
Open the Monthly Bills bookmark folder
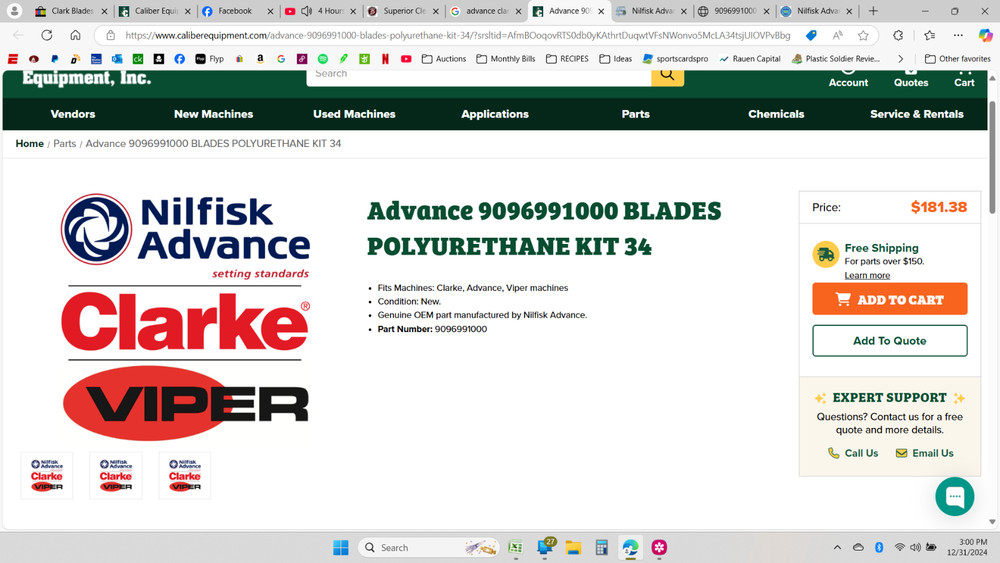[x=506, y=59]
